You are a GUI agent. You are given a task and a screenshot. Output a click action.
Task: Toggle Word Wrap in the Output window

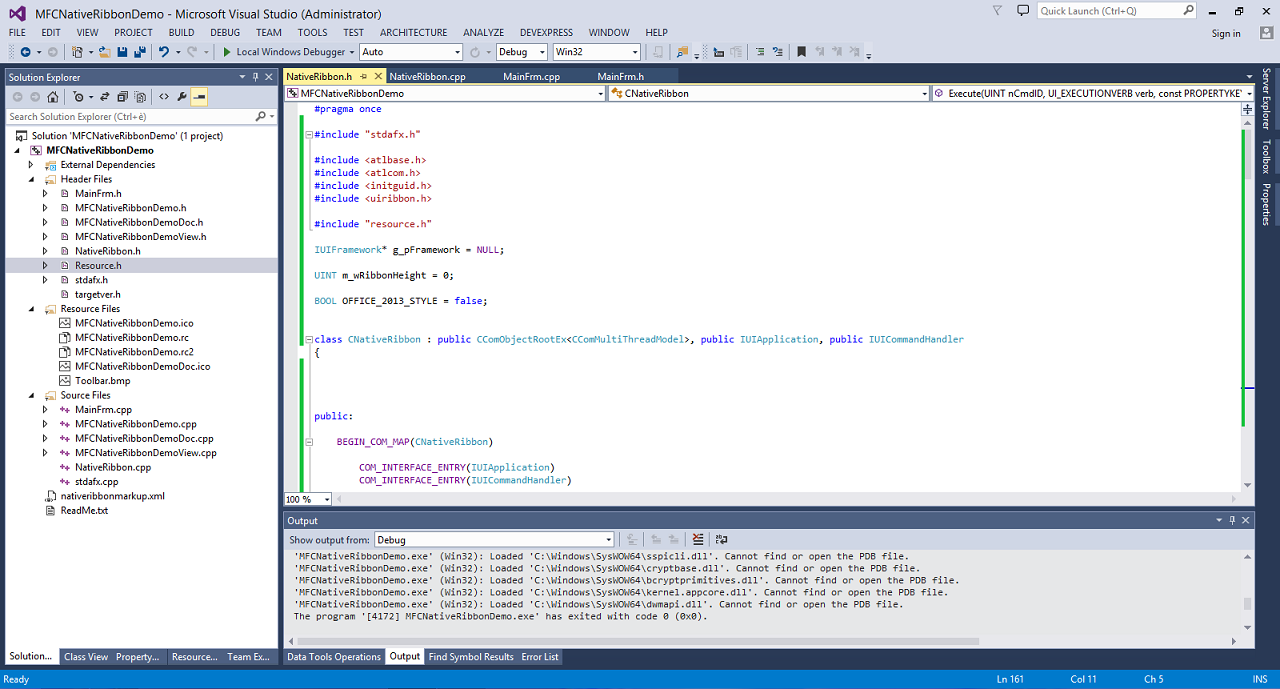[721, 540]
